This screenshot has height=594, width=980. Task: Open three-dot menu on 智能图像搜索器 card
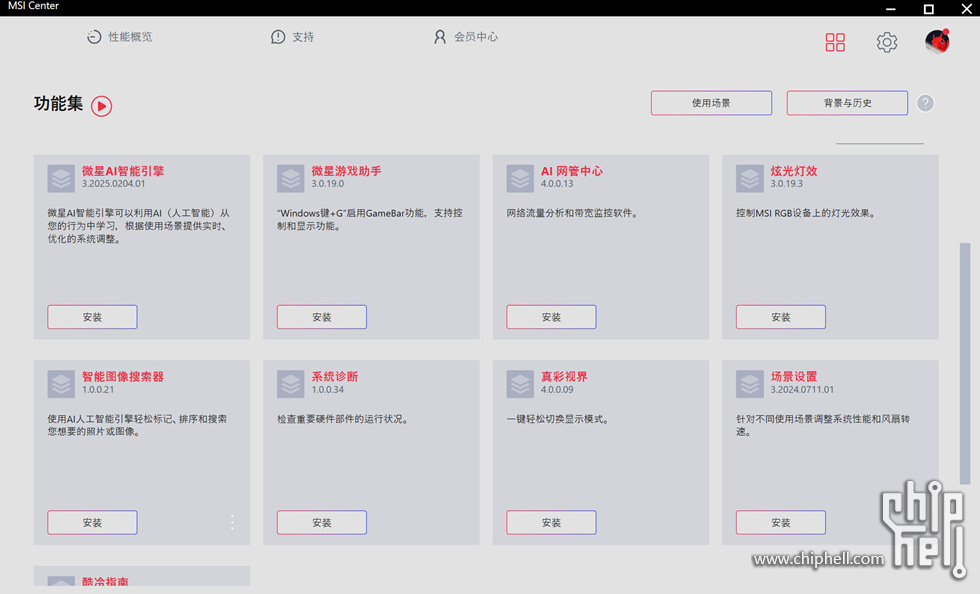[x=232, y=523]
